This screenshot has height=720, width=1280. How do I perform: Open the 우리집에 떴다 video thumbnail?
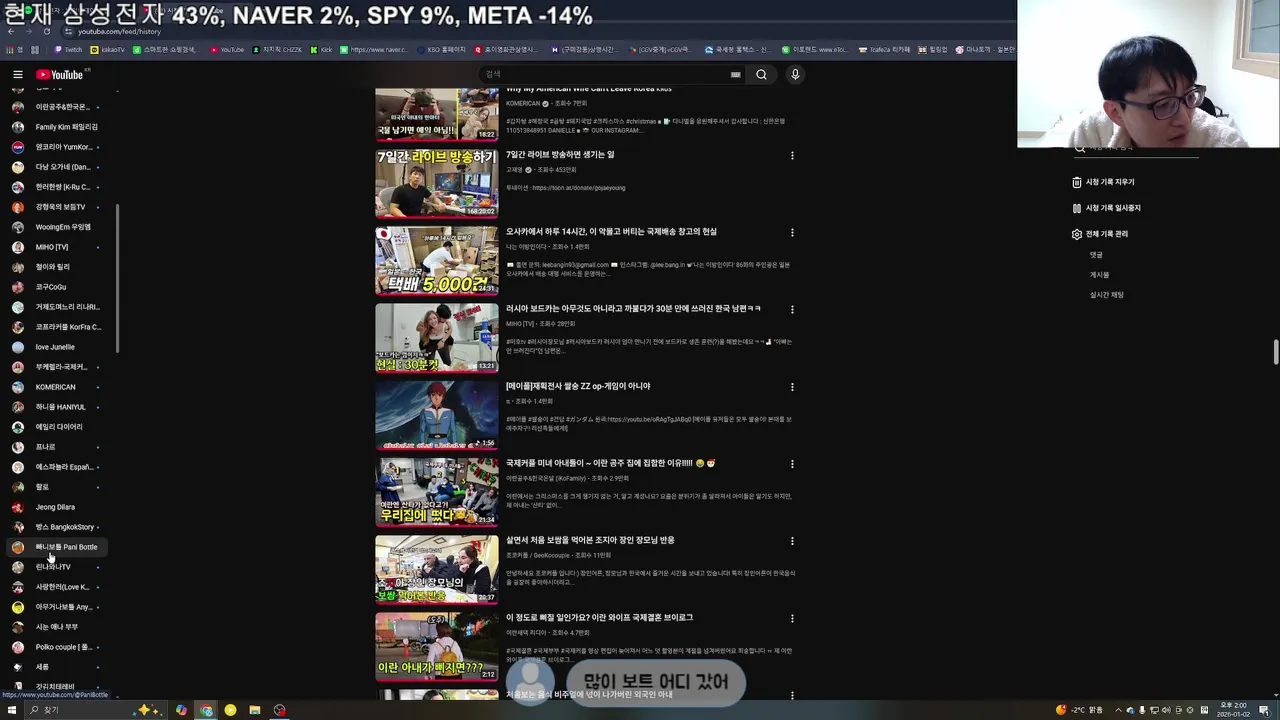[436, 491]
